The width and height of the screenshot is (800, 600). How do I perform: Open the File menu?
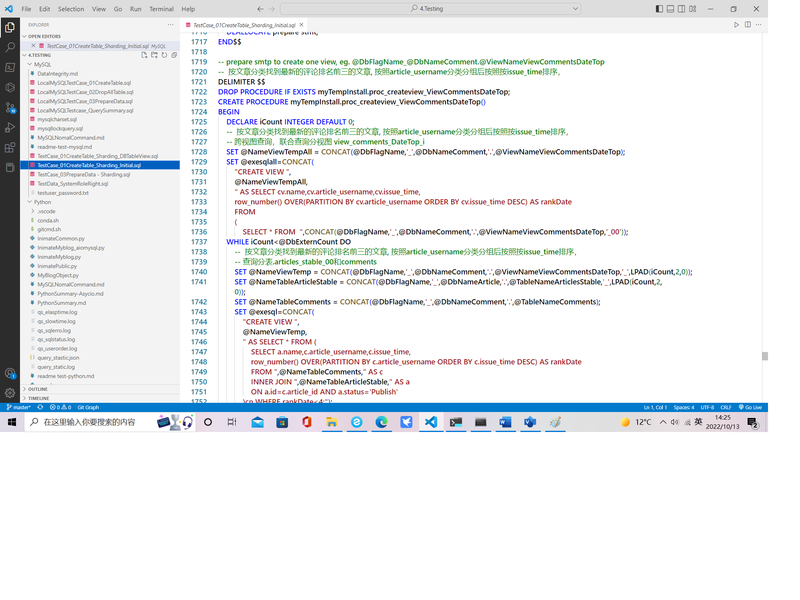point(26,9)
